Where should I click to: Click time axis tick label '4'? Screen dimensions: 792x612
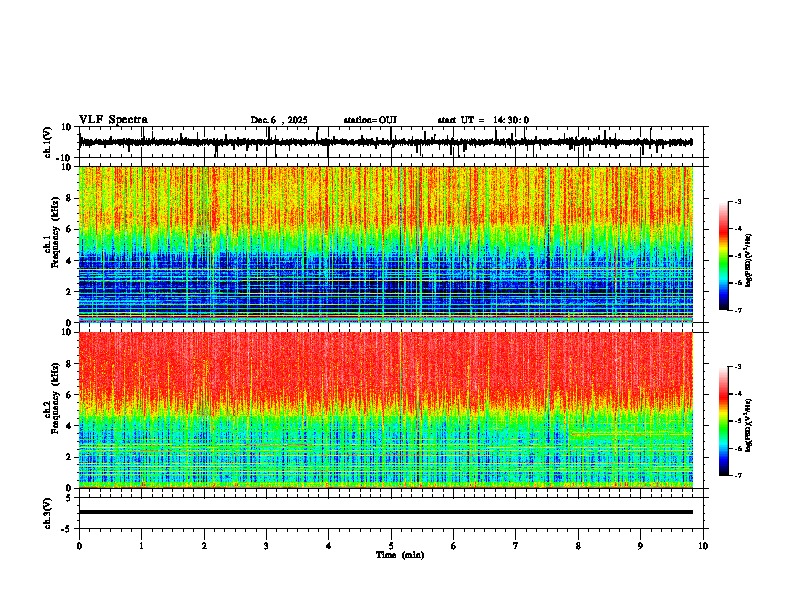[329, 546]
